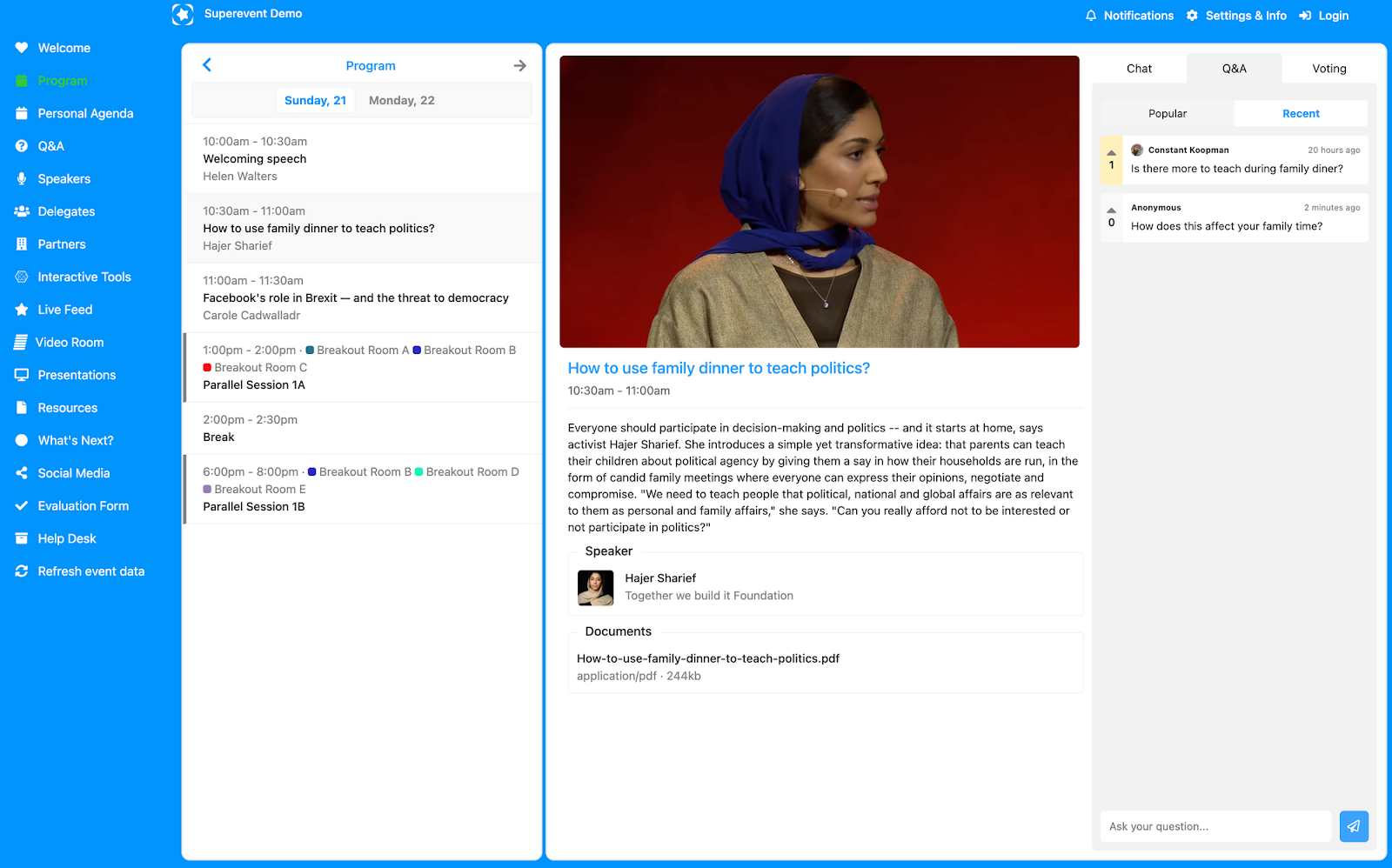Click the Delegates people icon
Viewport: 1392px width, 868px height.
click(22, 211)
